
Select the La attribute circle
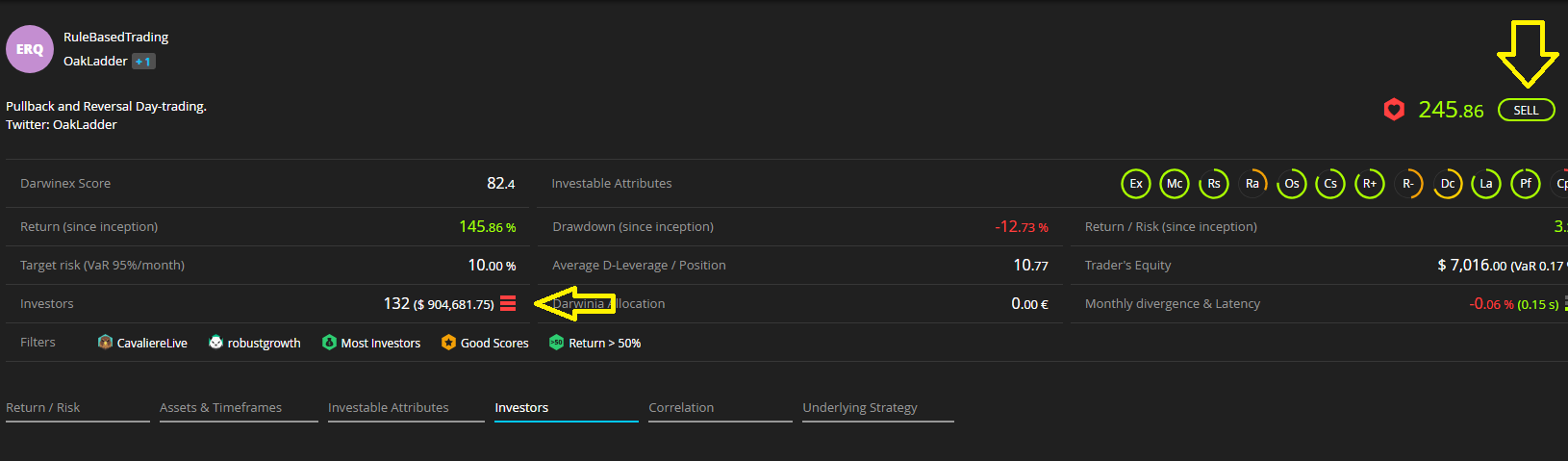(1486, 184)
